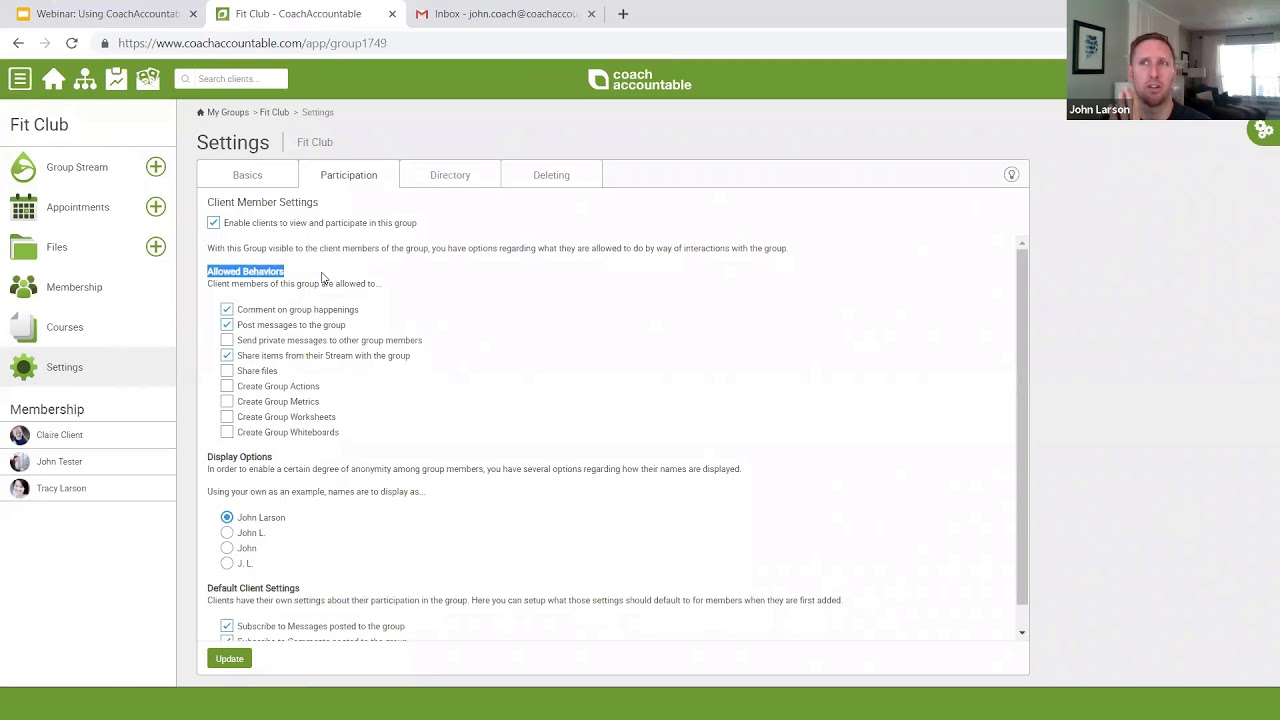Open the invoices money envelope icon
1280x720 pixels.
pos(148,79)
